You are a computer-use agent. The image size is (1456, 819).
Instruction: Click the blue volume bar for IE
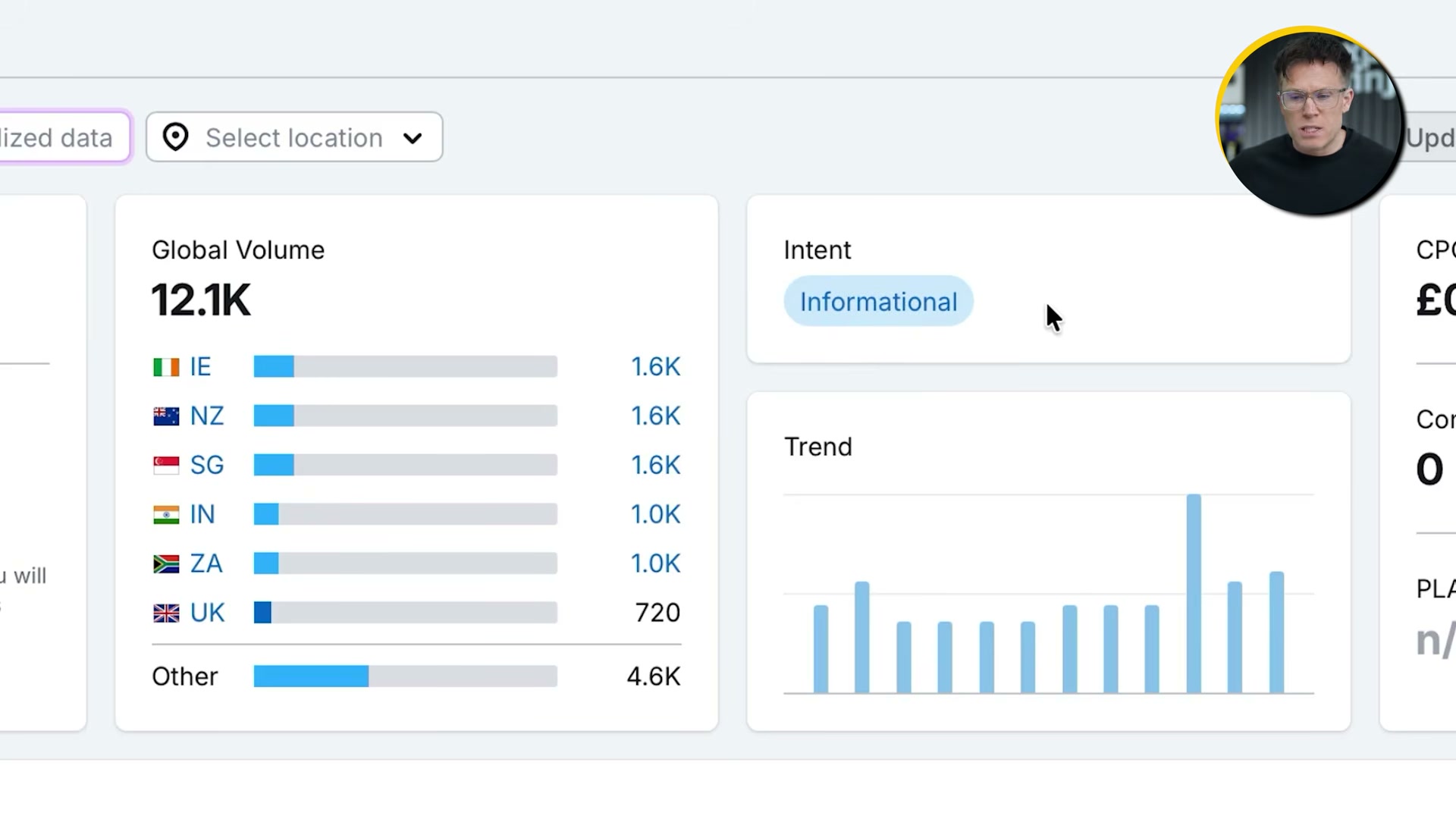(273, 366)
